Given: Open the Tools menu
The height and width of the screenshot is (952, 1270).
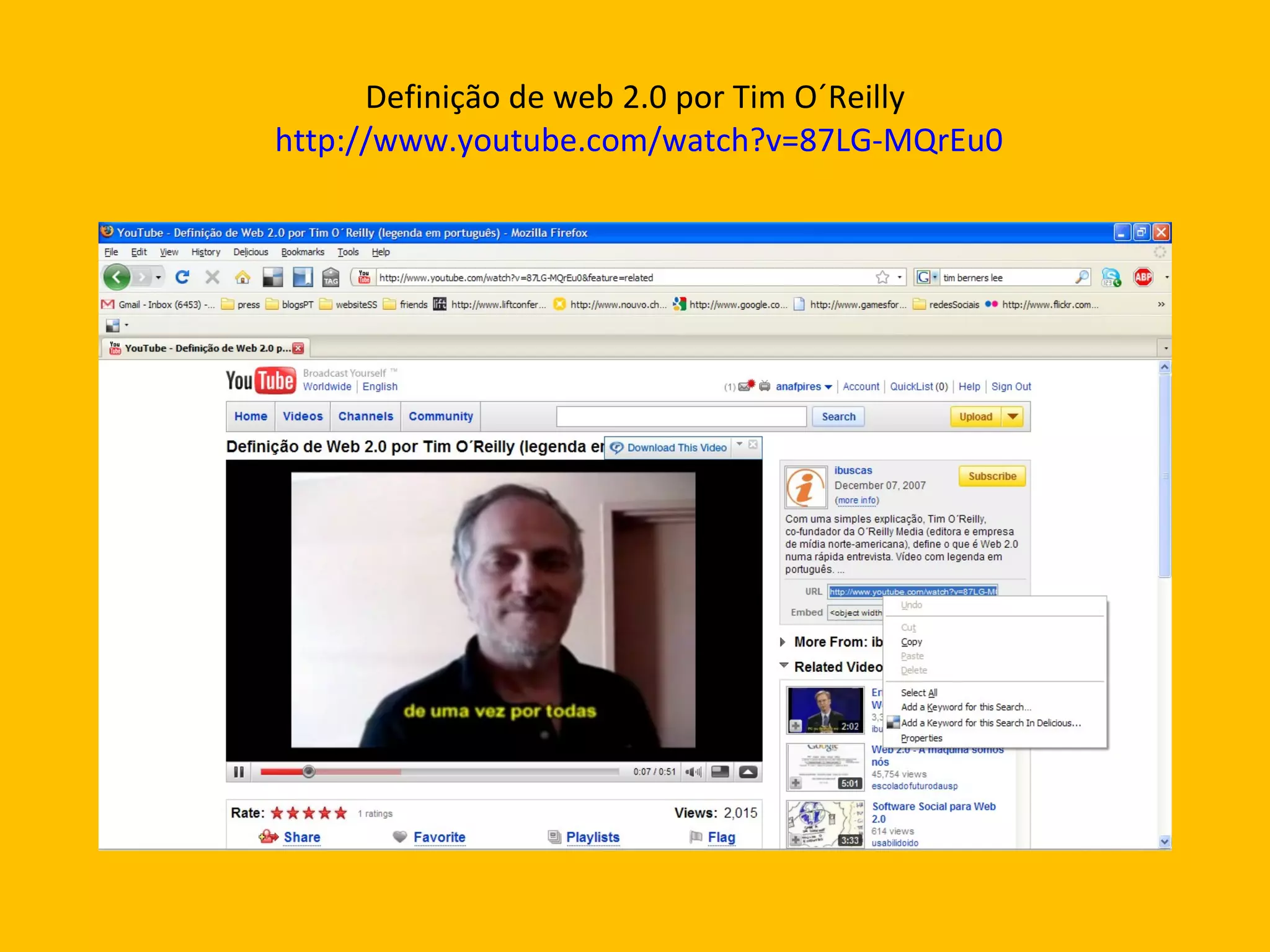Looking at the screenshot, I should coord(348,252).
